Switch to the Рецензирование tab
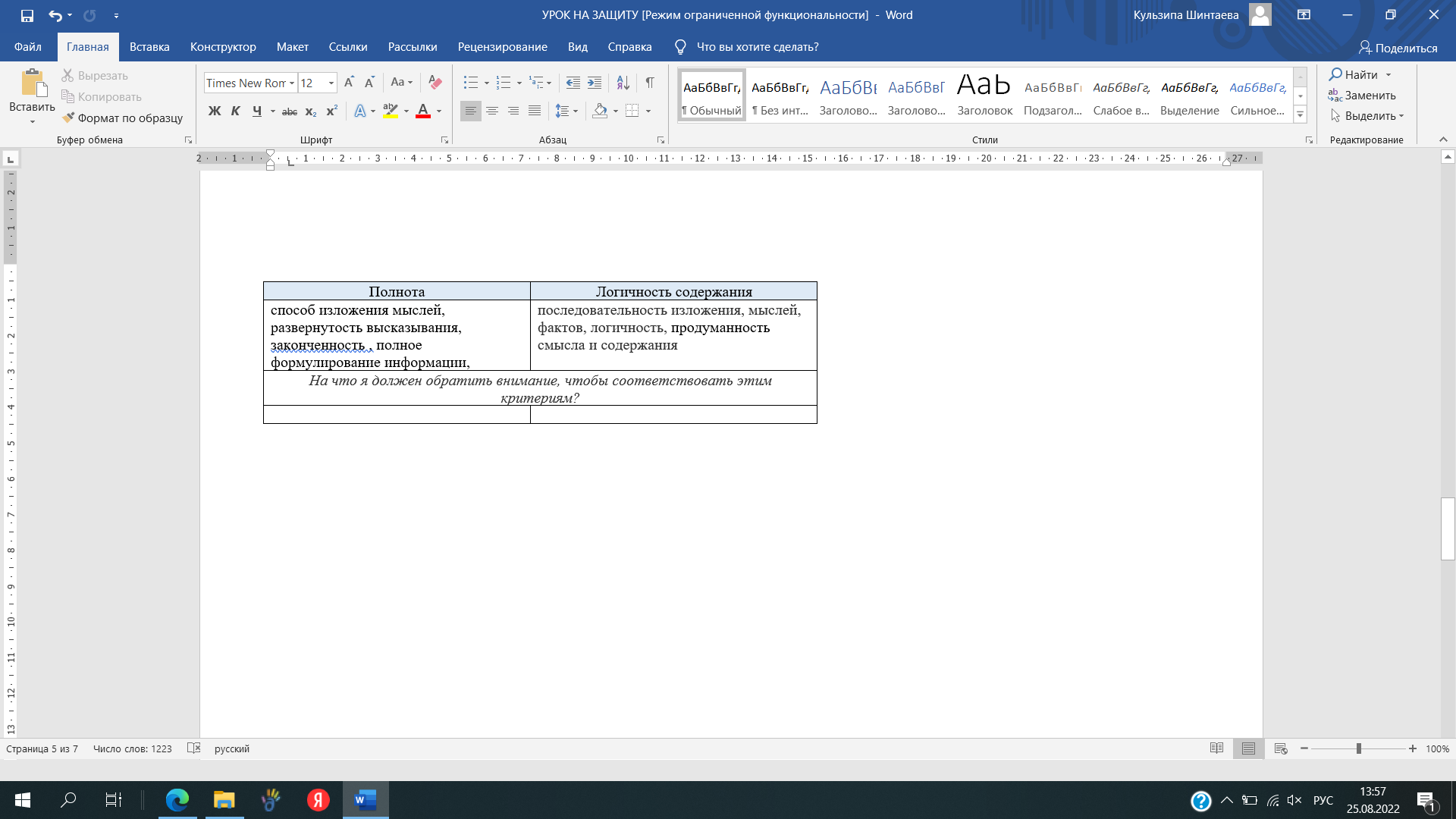This screenshot has width=1456, height=819. pyautogui.click(x=502, y=47)
